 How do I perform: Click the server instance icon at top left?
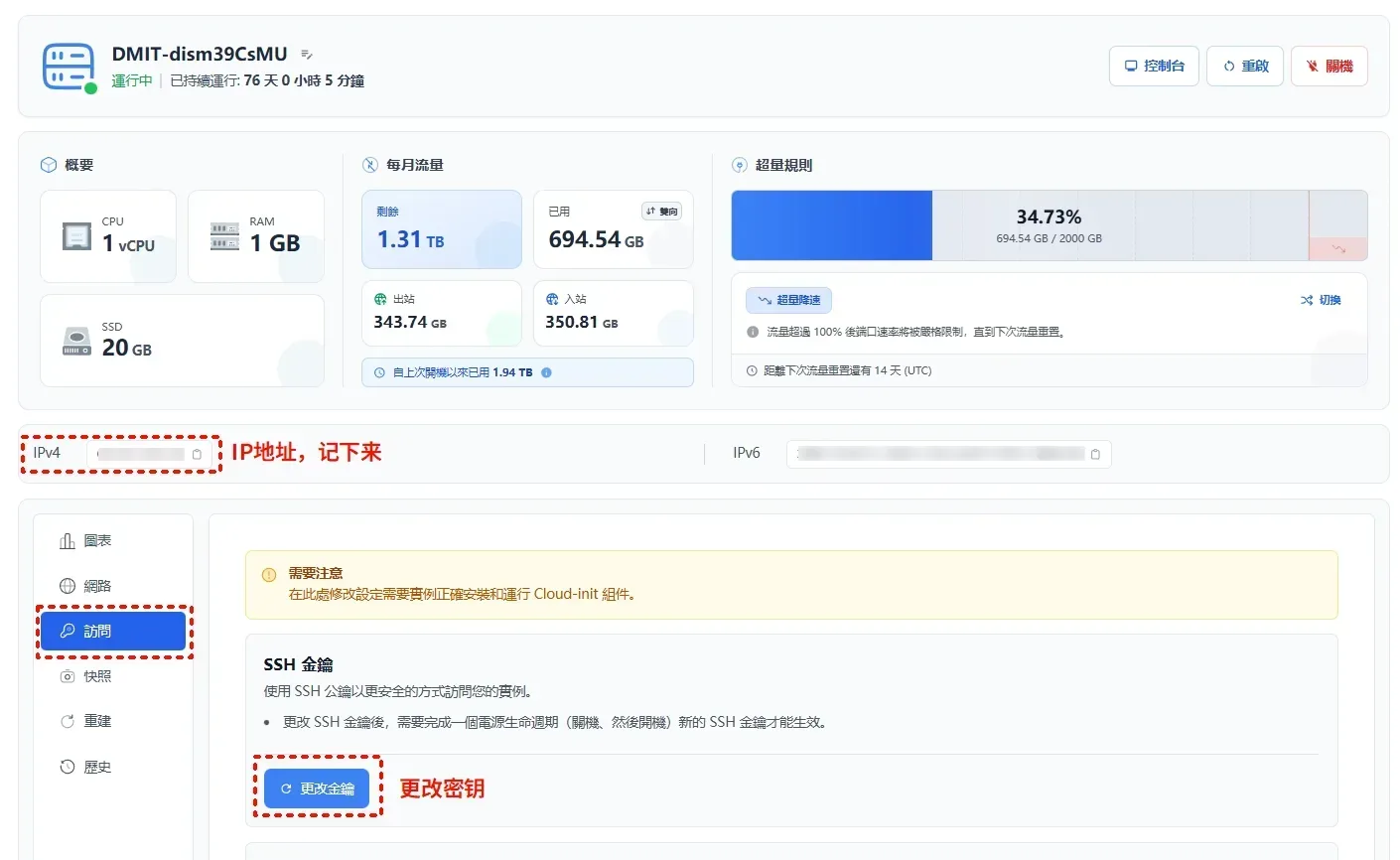pos(69,68)
